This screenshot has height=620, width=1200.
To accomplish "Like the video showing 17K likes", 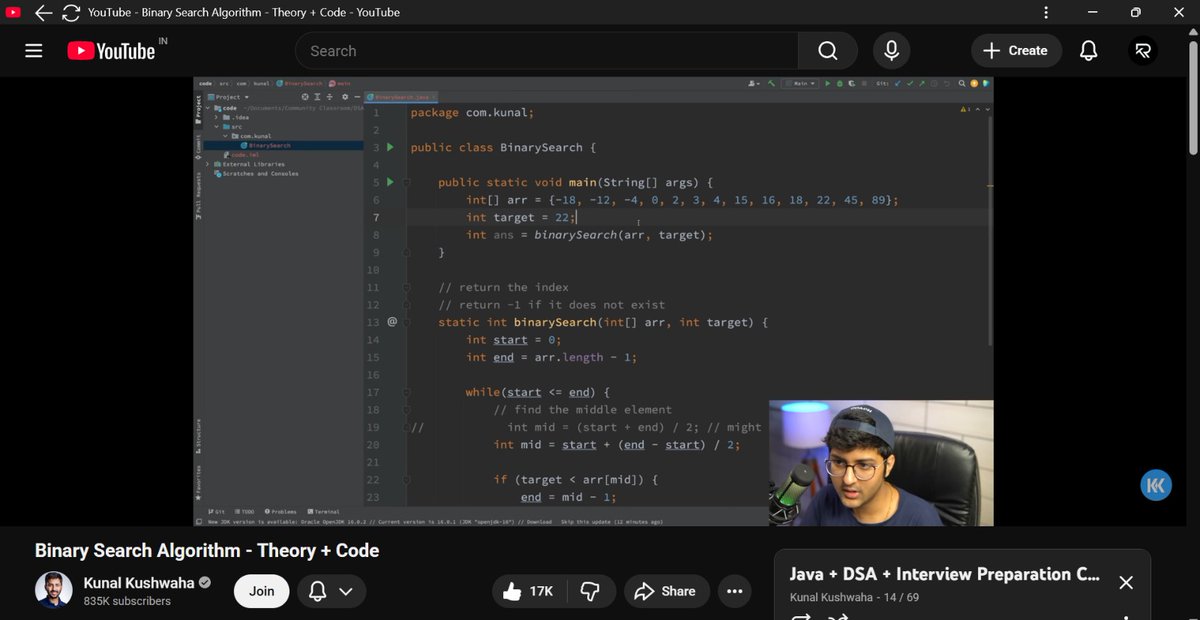I will point(529,591).
